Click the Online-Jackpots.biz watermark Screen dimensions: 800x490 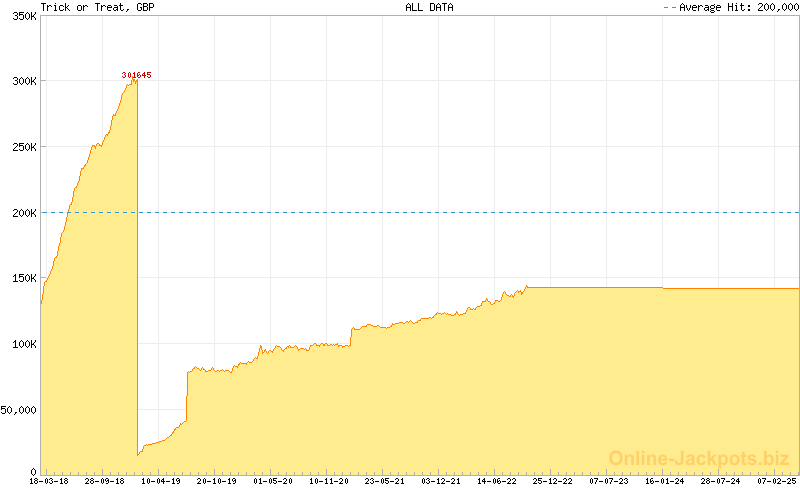point(699,458)
